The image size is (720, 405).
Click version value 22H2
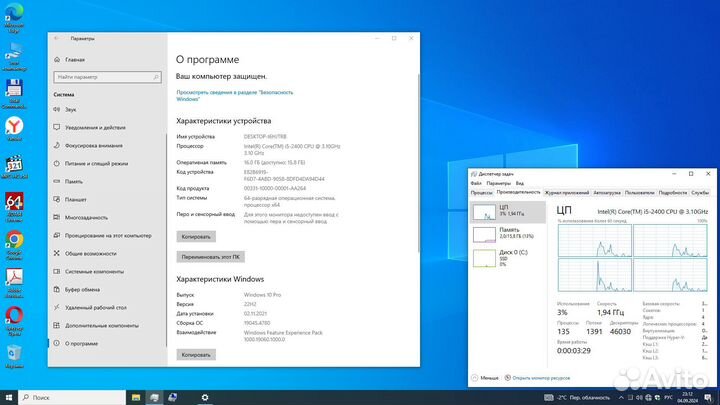click(250, 304)
